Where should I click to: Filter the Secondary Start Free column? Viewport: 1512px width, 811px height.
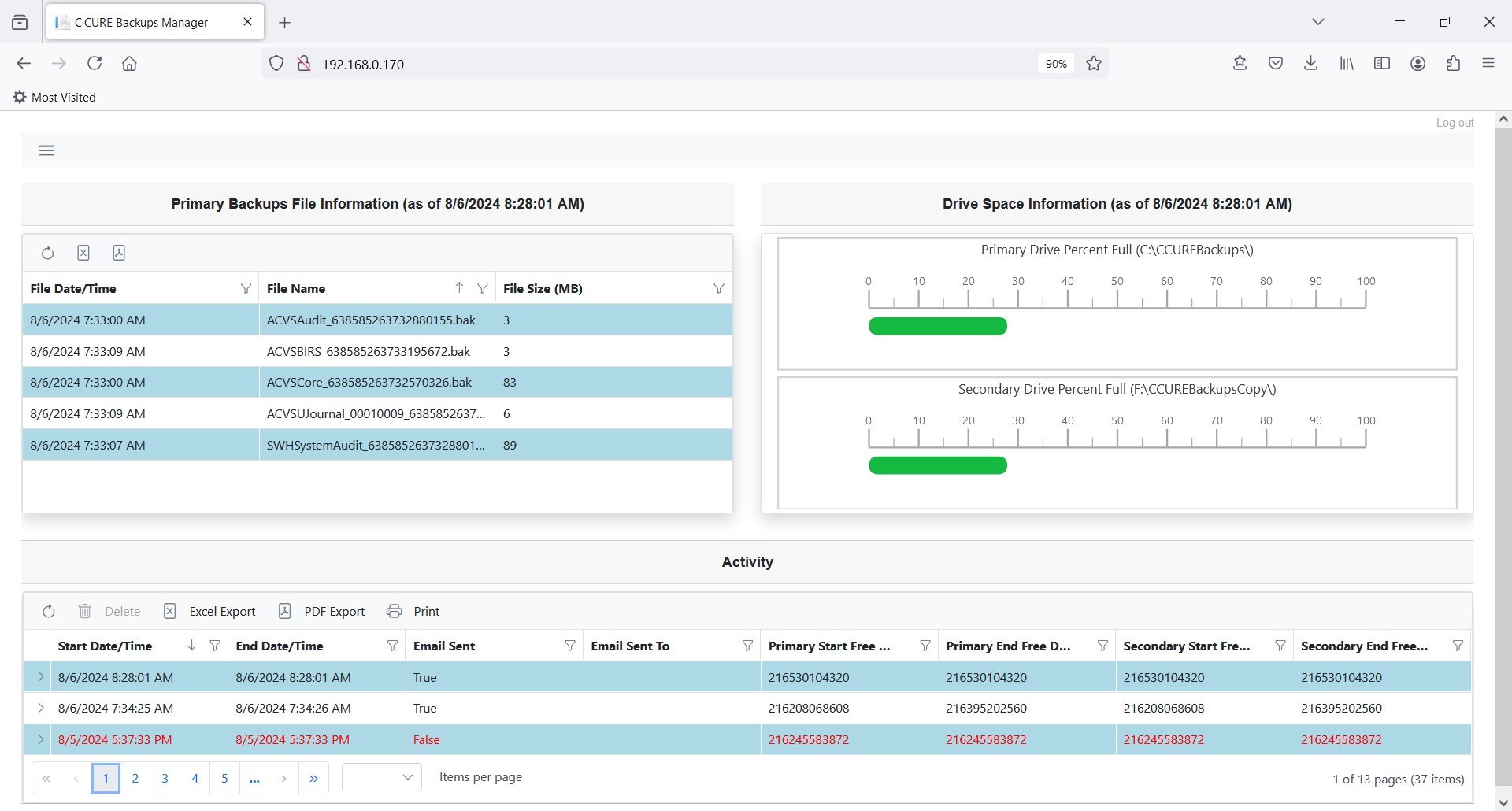(x=1280, y=646)
